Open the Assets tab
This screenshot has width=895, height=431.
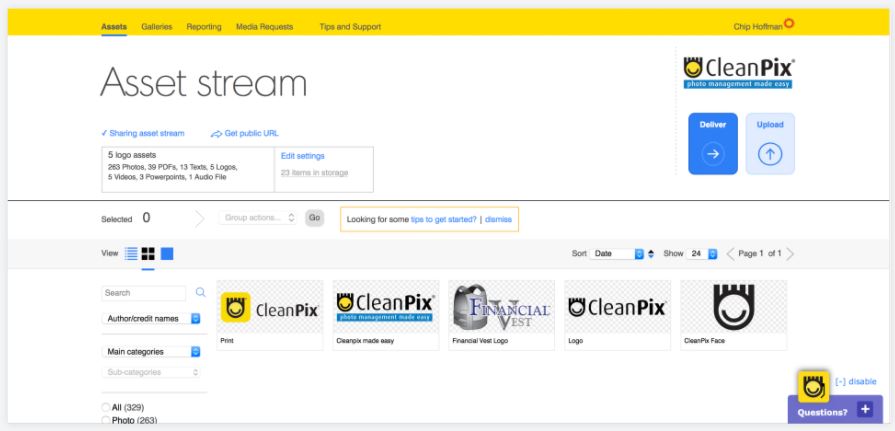(114, 27)
